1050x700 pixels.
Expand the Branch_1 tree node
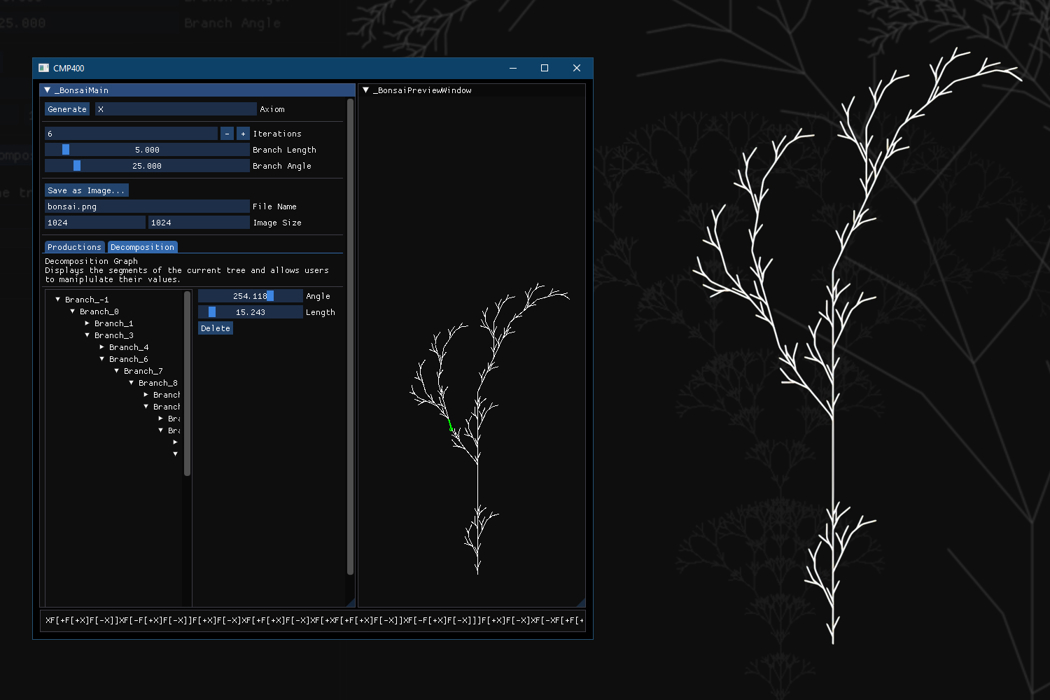tap(87, 324)
